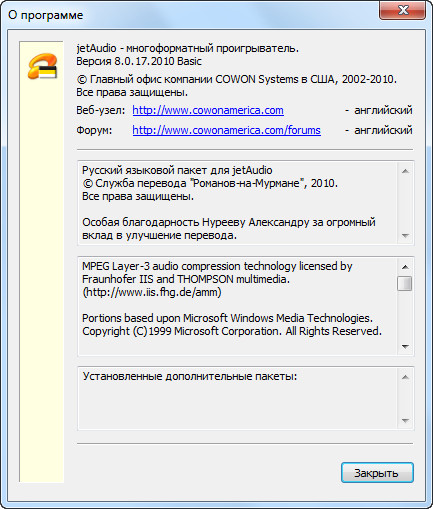Click down arrow in installed packages box
Image resolution: width=433 pixels, height=509 pixels.
(405, 421)
